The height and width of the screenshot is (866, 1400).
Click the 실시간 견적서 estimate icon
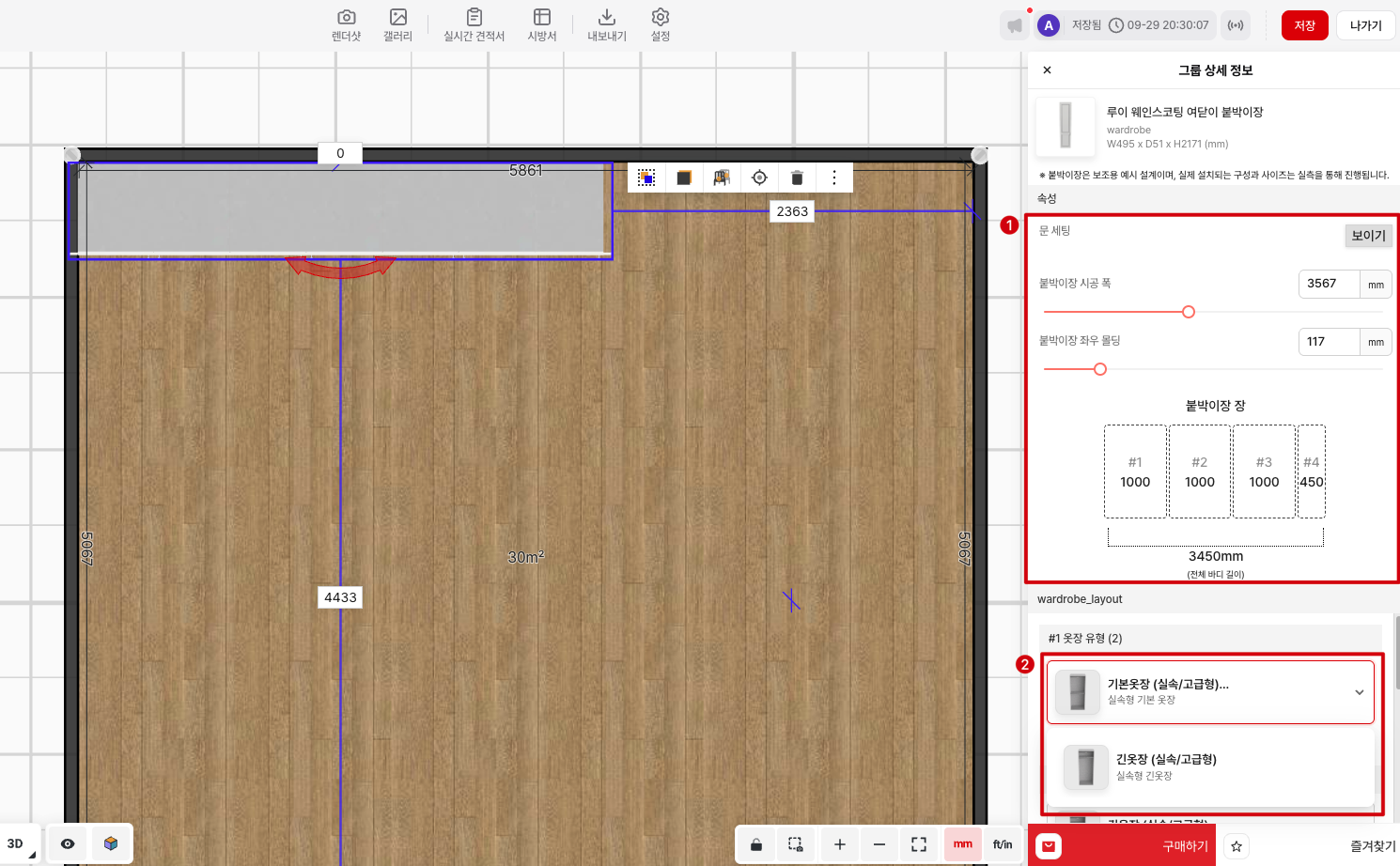(474, 24)
